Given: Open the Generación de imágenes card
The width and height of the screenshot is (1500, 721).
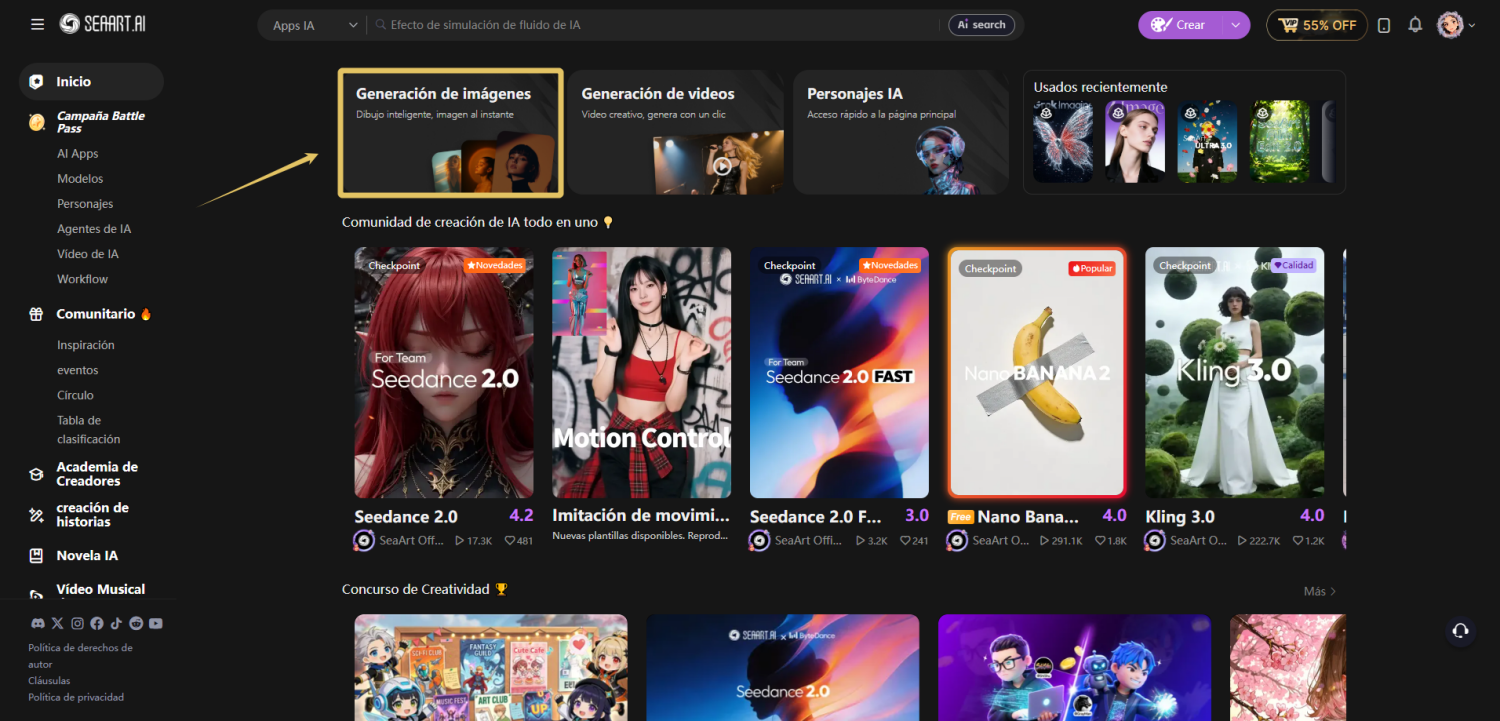Looking at the screenshot, I should pyautogui.click(x=451, y=133).
